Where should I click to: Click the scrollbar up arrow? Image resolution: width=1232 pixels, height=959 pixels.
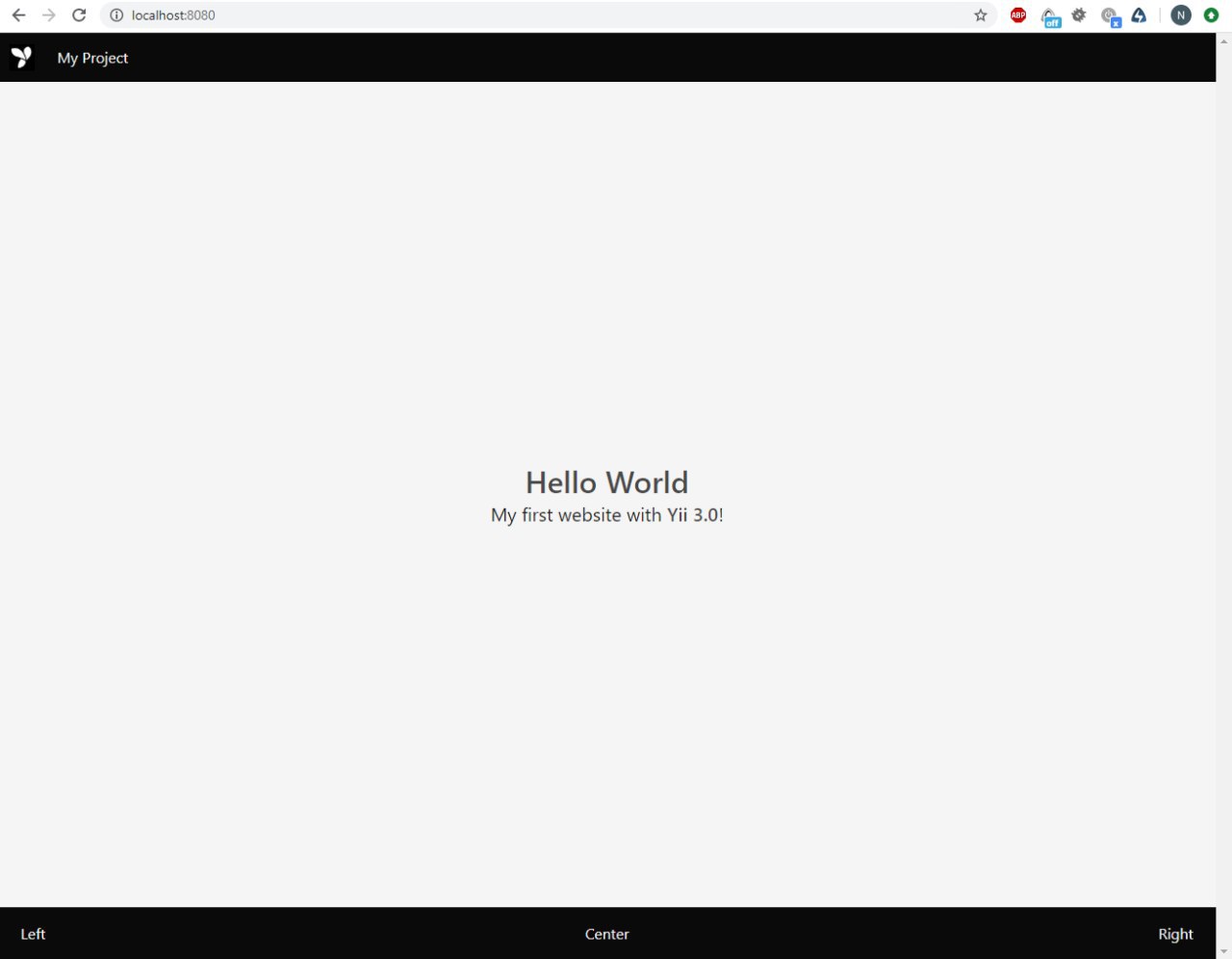click(x=1224, y=40)
